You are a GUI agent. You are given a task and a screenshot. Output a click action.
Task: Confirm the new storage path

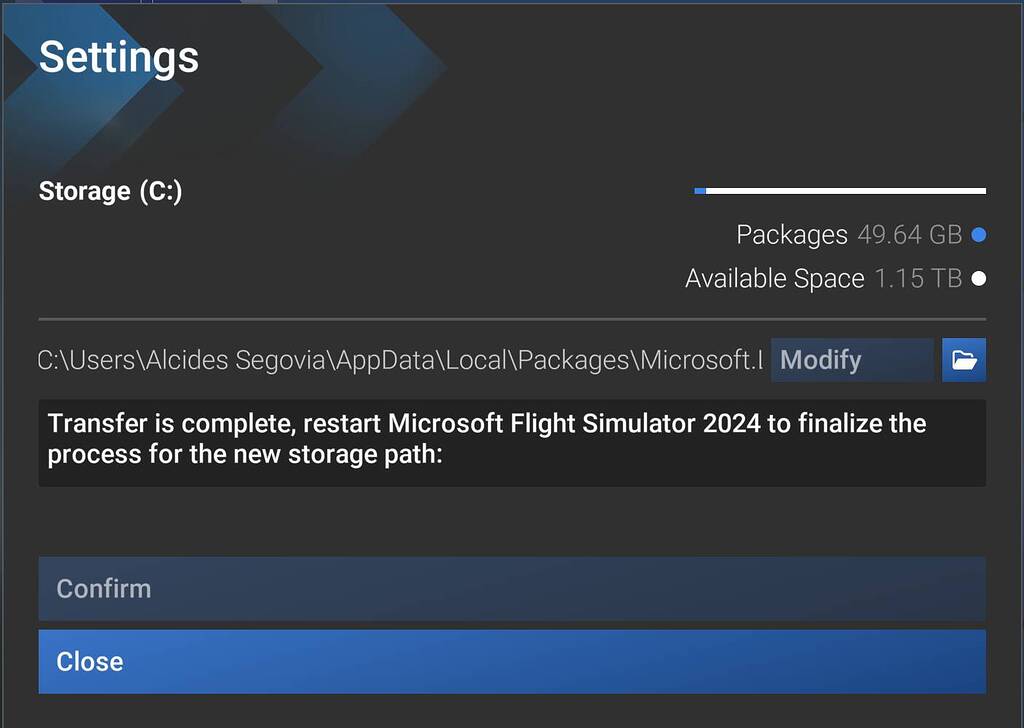click(x=511, y=589)
